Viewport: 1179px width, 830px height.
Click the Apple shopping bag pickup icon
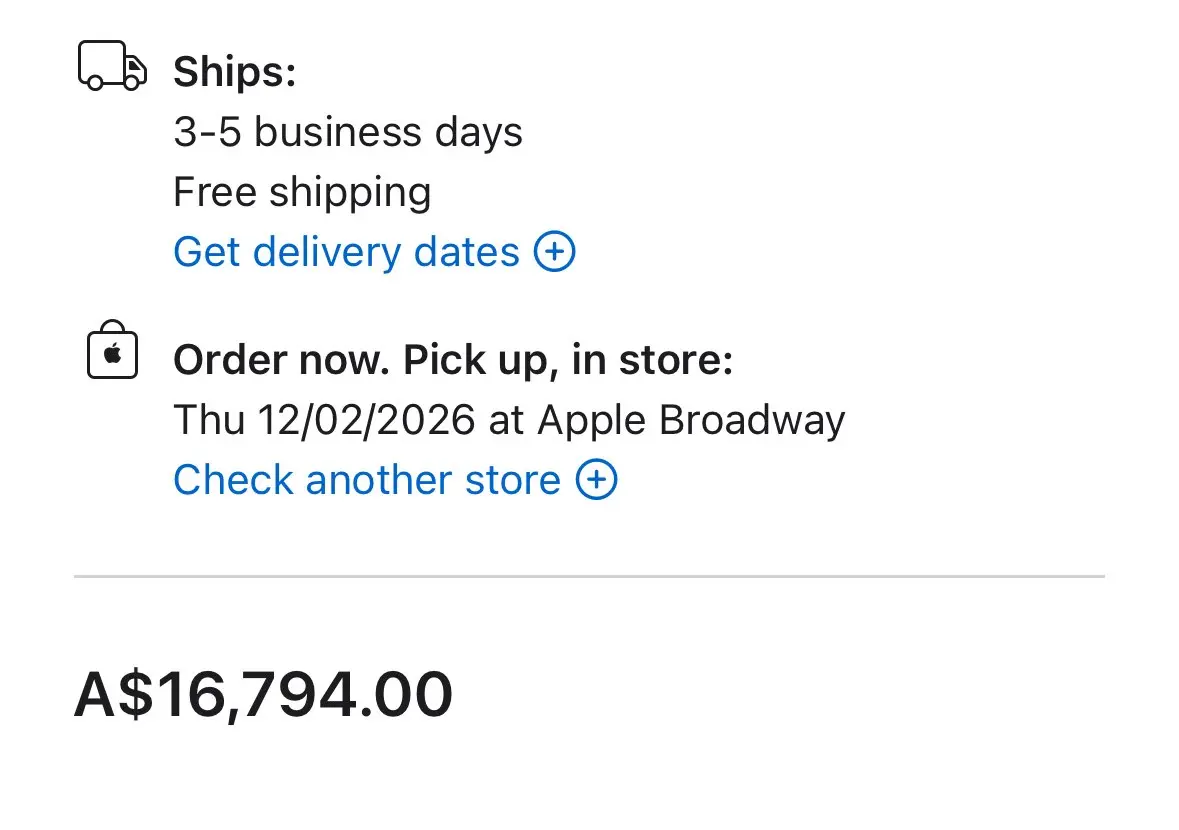pyautogui.click(x=112, y=351)
